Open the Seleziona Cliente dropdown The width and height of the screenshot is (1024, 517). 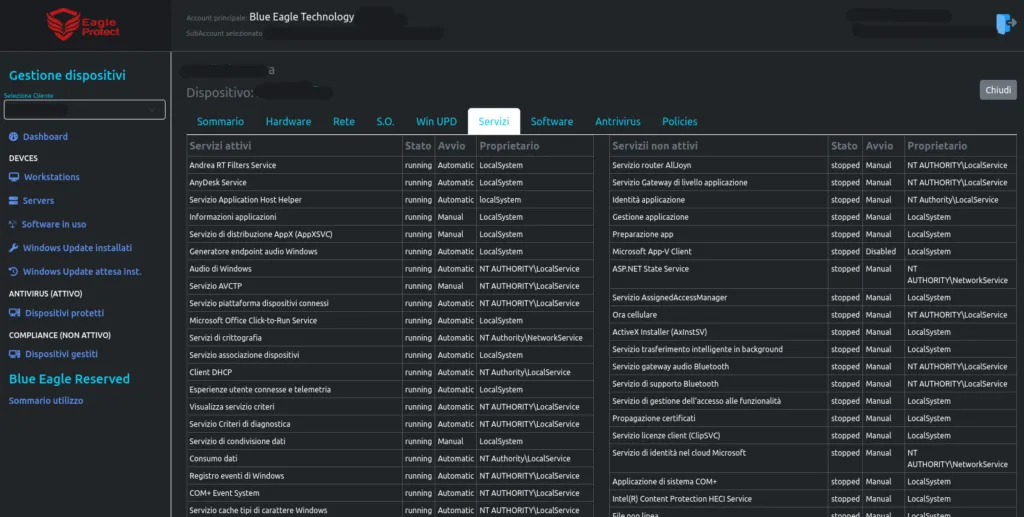click(x=84, y=110)
